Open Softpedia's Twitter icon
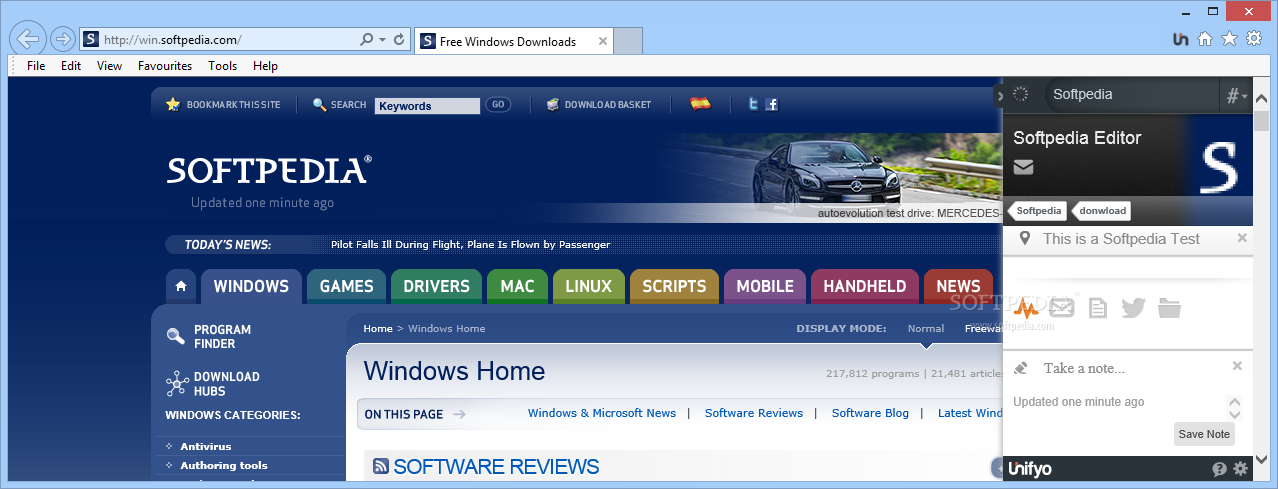Screen dimensions: 1278x489 coord(754,104)
